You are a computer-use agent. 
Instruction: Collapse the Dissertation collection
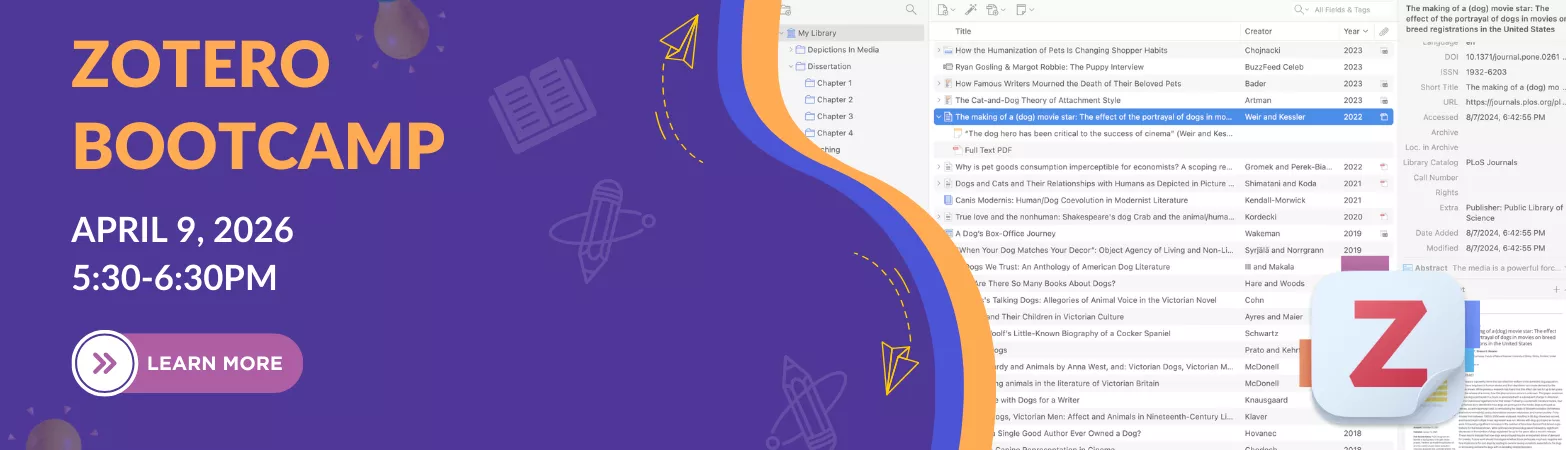coord(790,67)
